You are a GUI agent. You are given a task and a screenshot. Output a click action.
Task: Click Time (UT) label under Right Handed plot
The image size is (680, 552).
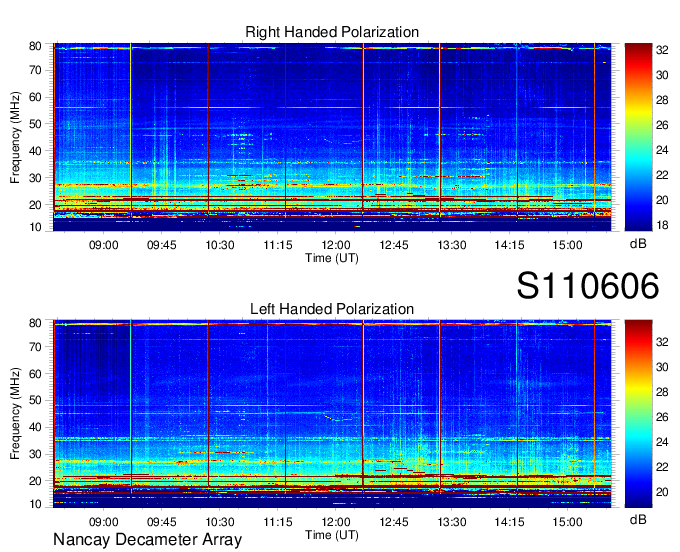coord(332,258)
